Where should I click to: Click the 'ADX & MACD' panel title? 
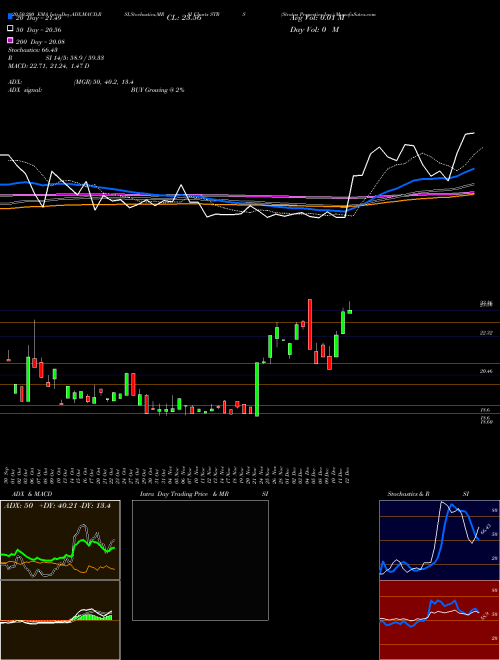tap(32, 494)
